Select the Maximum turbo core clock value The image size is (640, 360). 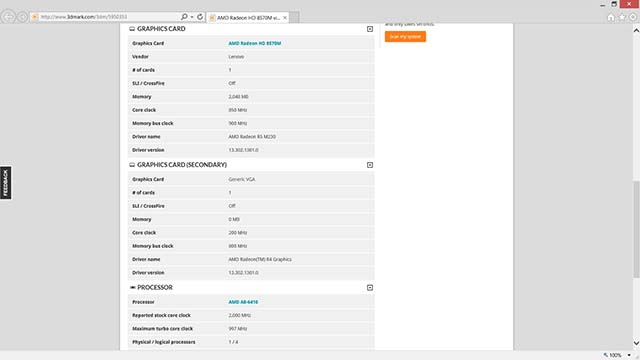[x=238, y=329]
